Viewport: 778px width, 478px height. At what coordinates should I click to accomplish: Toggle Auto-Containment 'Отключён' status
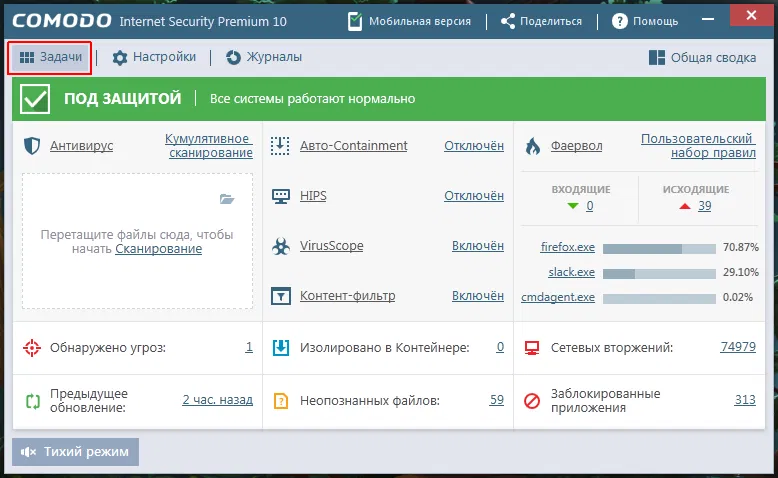(x=474, y=146)
